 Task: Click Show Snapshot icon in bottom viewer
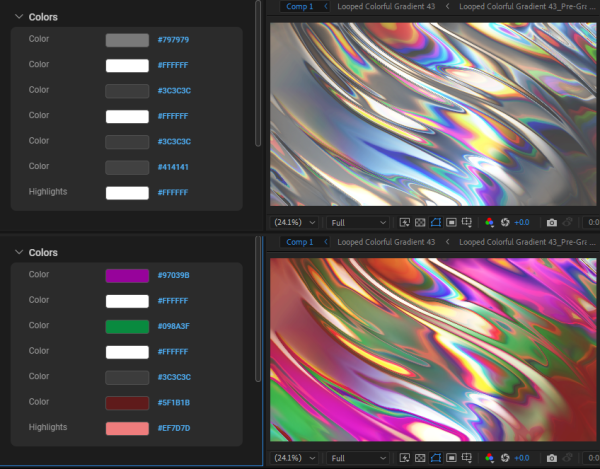567,458
